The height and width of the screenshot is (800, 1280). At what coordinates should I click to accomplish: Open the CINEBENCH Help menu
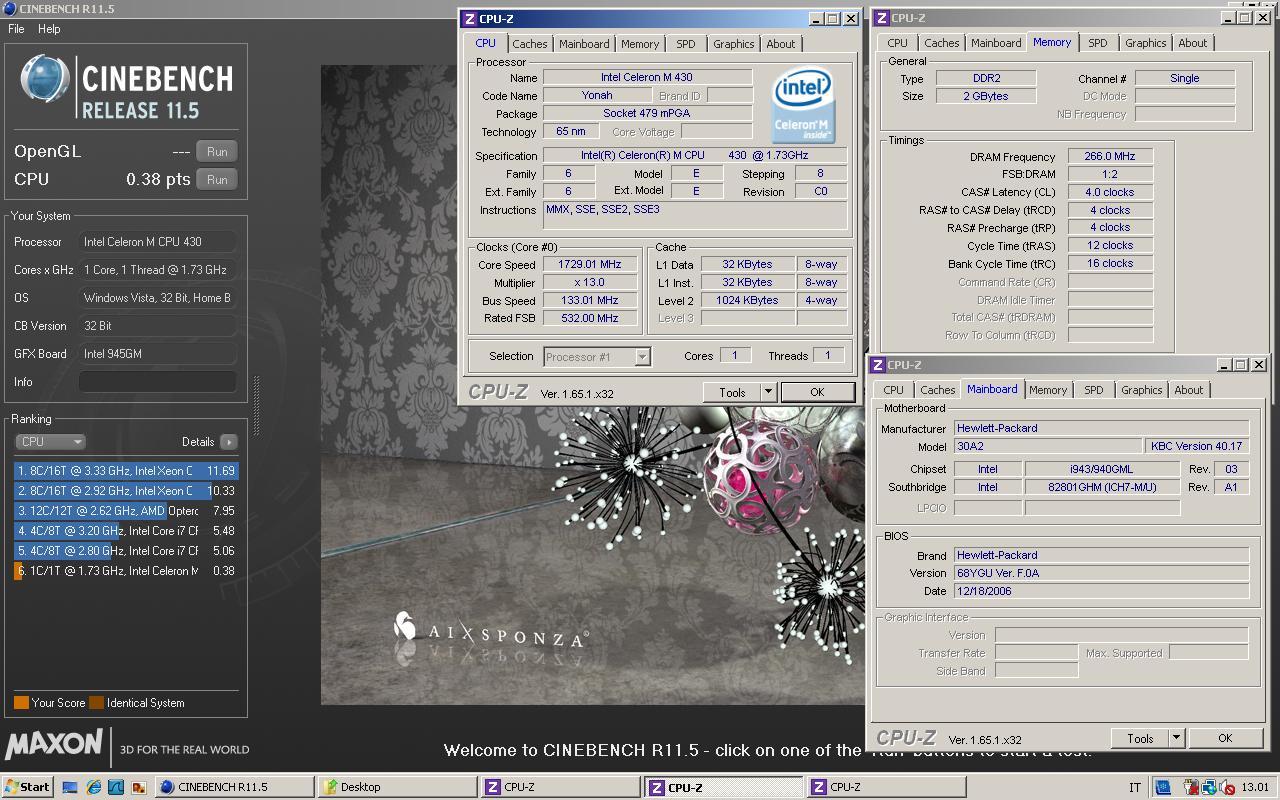pyautogui.click(x=49, y=29)
